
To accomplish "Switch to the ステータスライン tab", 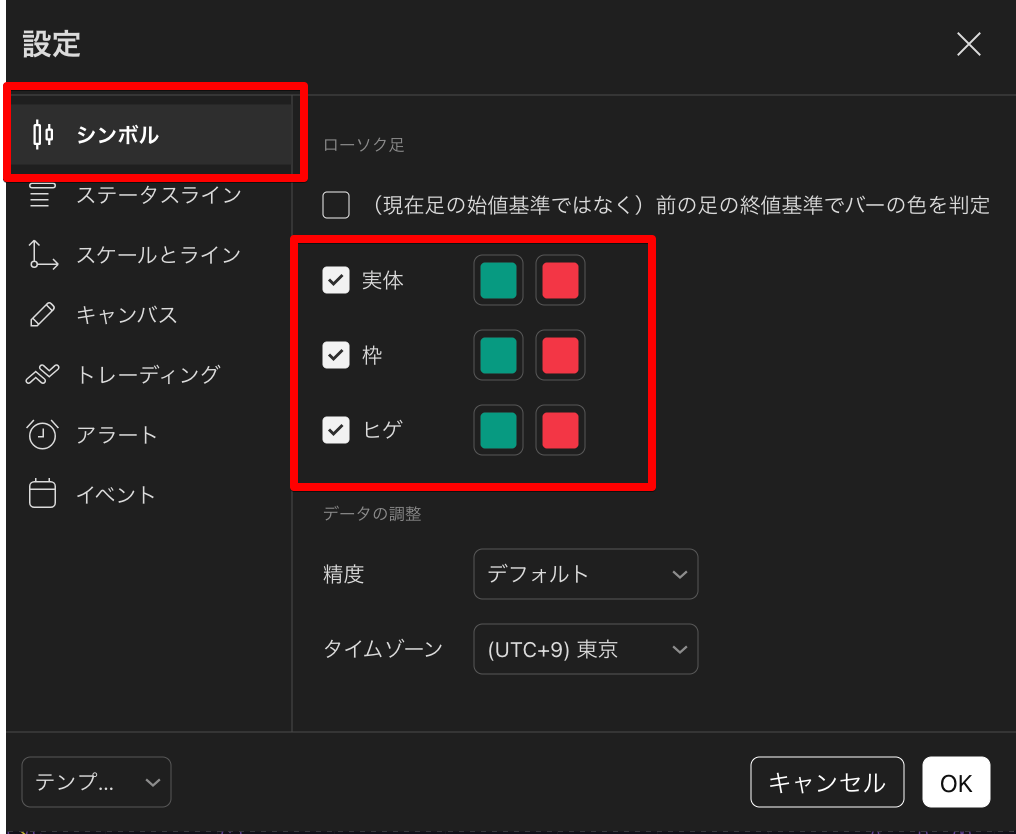I will (x=158, y=195).
